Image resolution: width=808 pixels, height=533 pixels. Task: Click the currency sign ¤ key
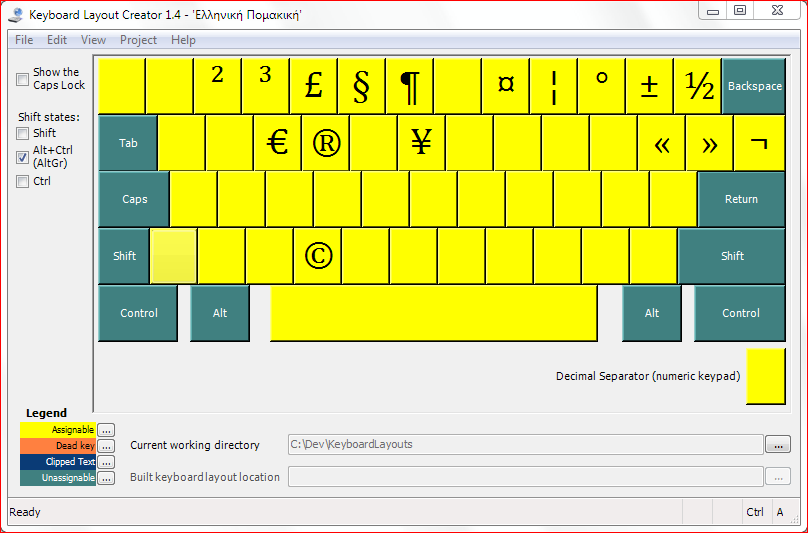click(506, 86)
